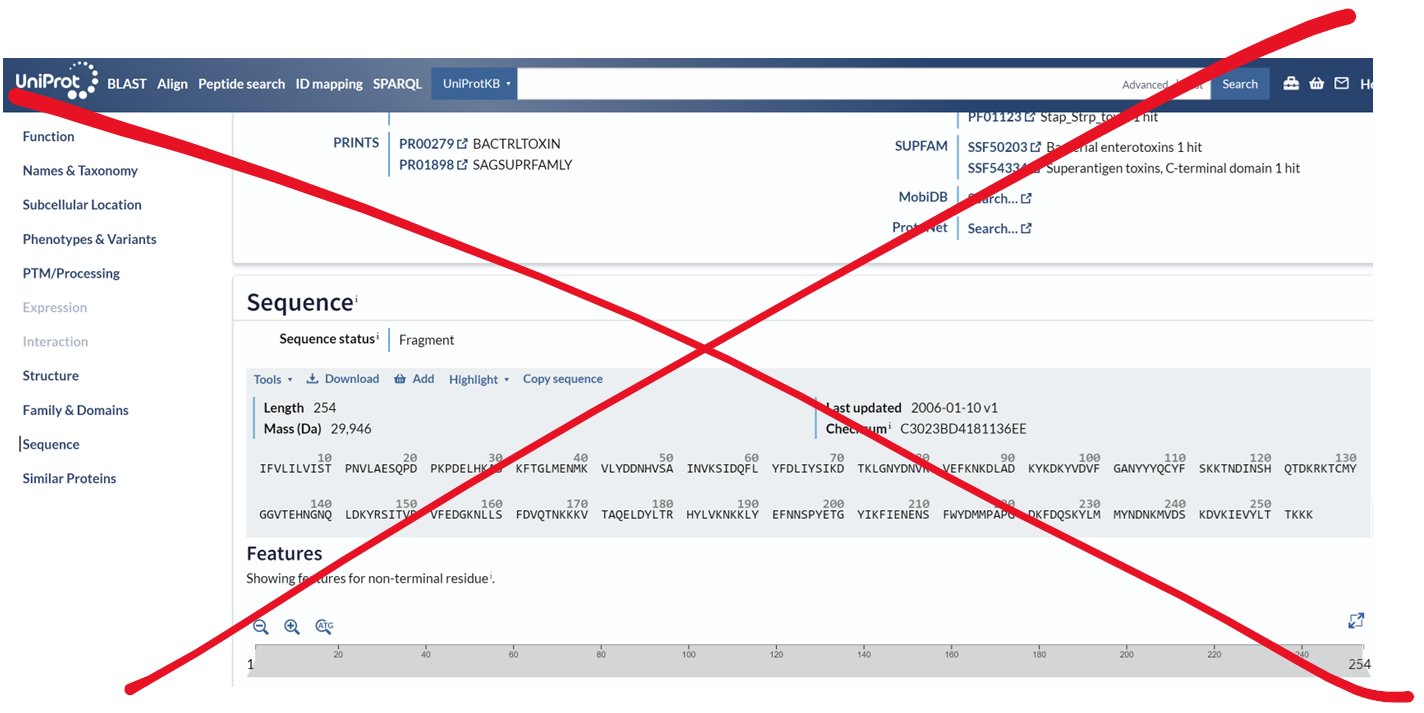Jump to PTM/Processing section

71,273
